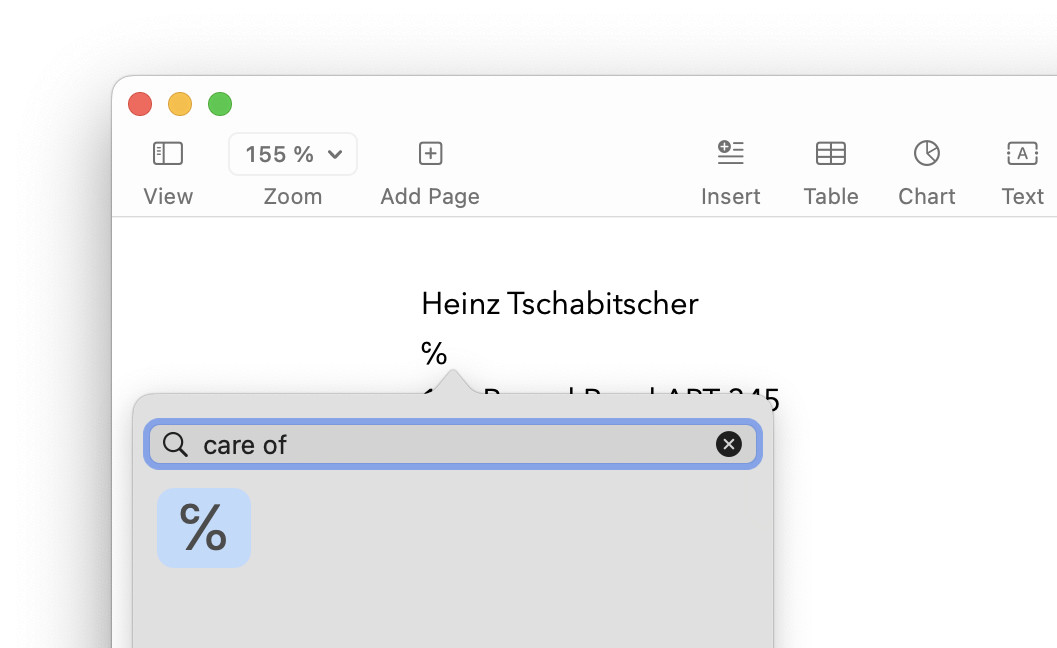This screenshot has width=1057, height=648.
Task: Click the ℅ symbol in the document
Action: pyautogui.click(x=434, y=353)
